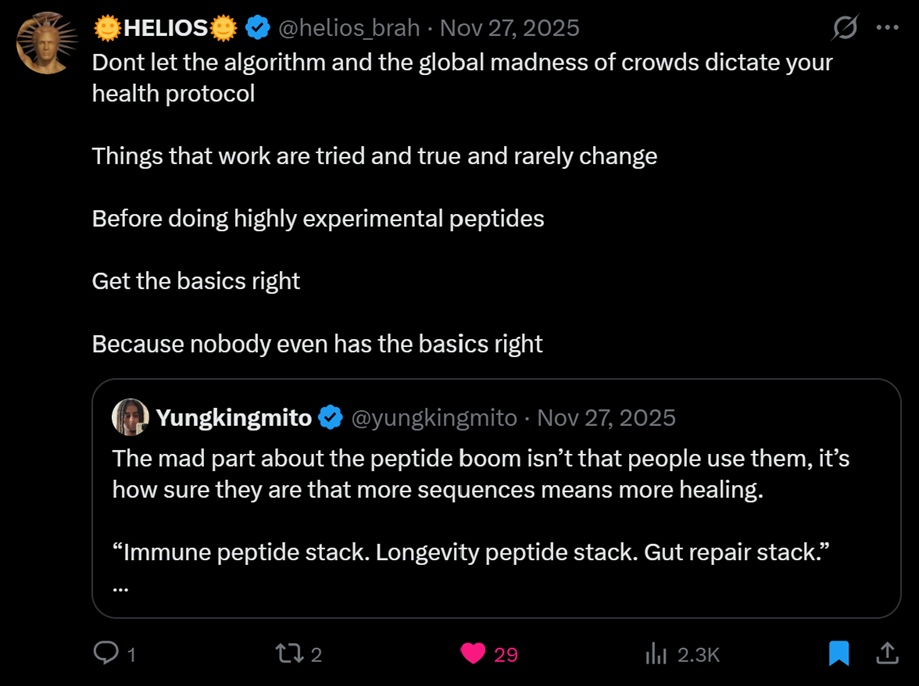Click the reply speech bubble icon
This screenshot has width=919, height=686.
[x=107, y=654]
